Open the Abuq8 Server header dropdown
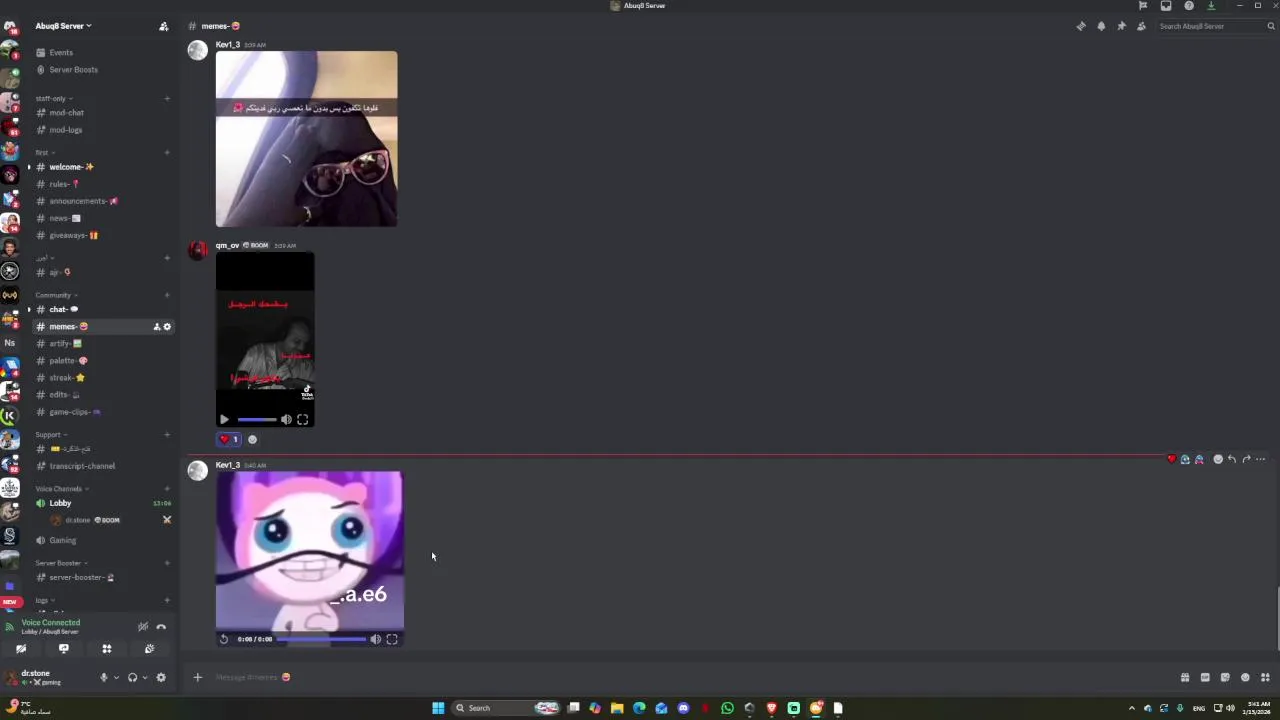The image size is (1280, 720). (x=63, y=26)
